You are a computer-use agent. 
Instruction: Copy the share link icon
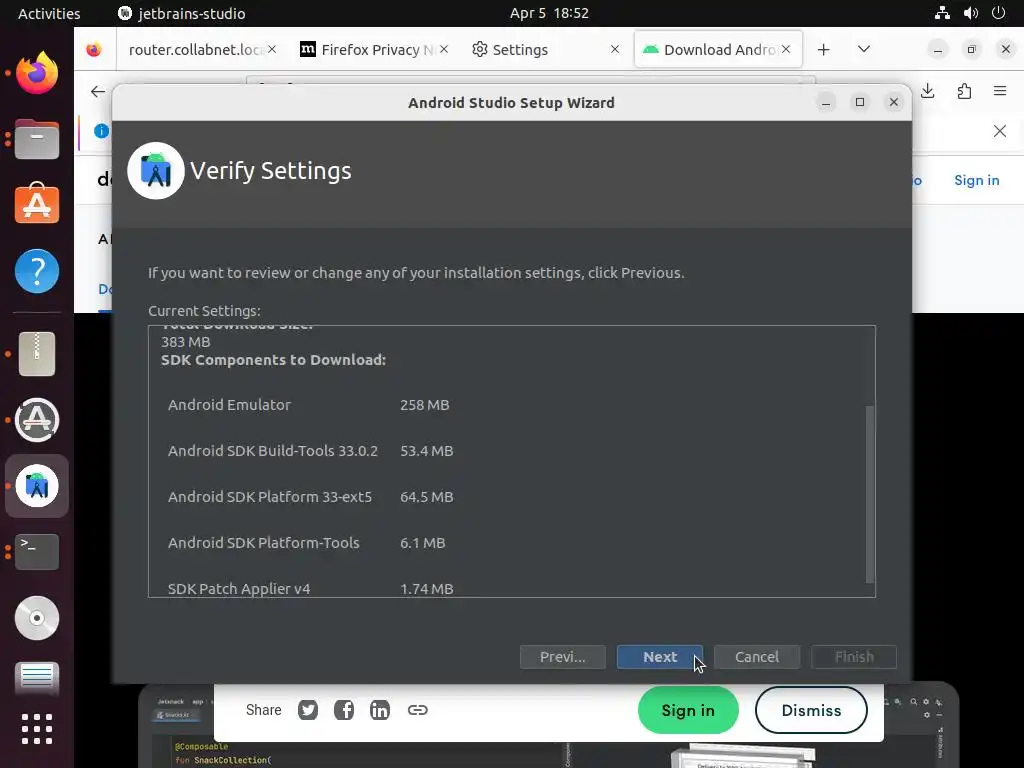coord(417,710)
